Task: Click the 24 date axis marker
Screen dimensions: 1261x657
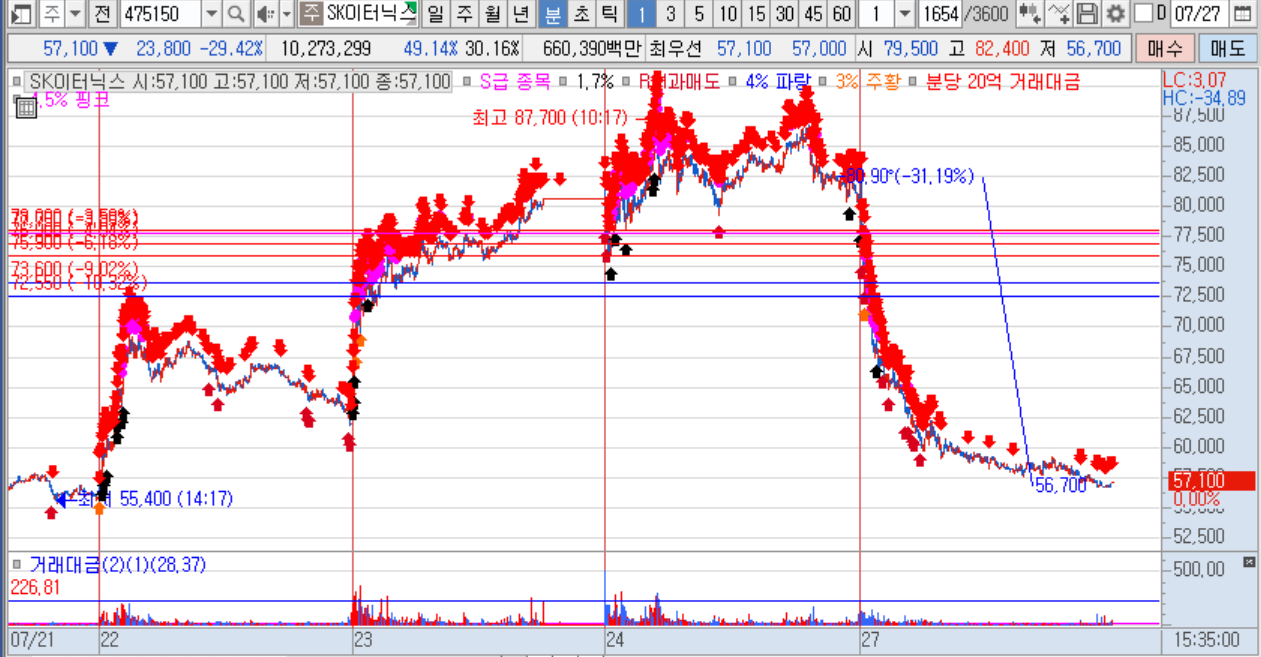Action: point(615,640)
